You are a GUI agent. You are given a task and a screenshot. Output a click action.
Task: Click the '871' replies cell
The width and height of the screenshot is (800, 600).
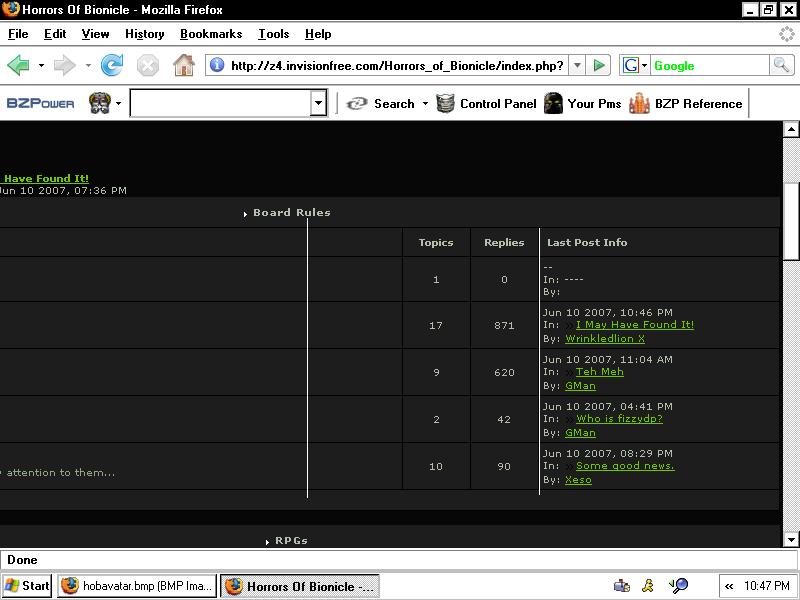(504, 326)
